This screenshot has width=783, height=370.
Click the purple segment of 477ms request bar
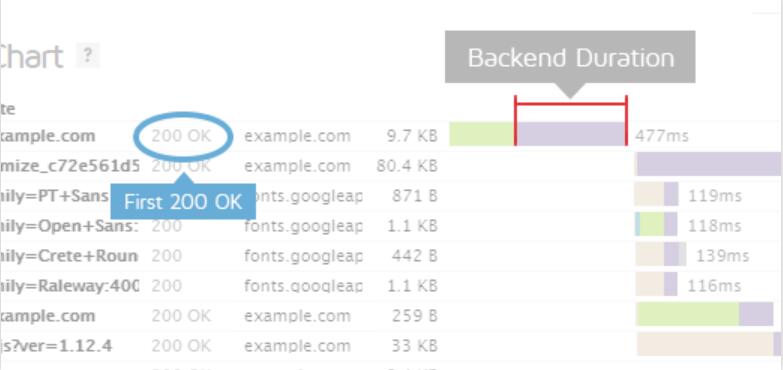(x=571, y=134)
